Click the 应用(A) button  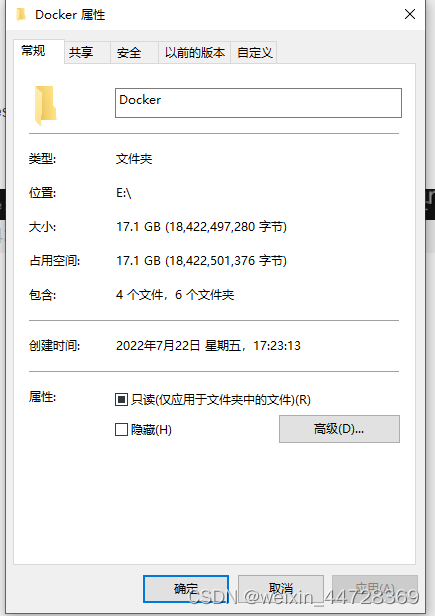point(374,589)
